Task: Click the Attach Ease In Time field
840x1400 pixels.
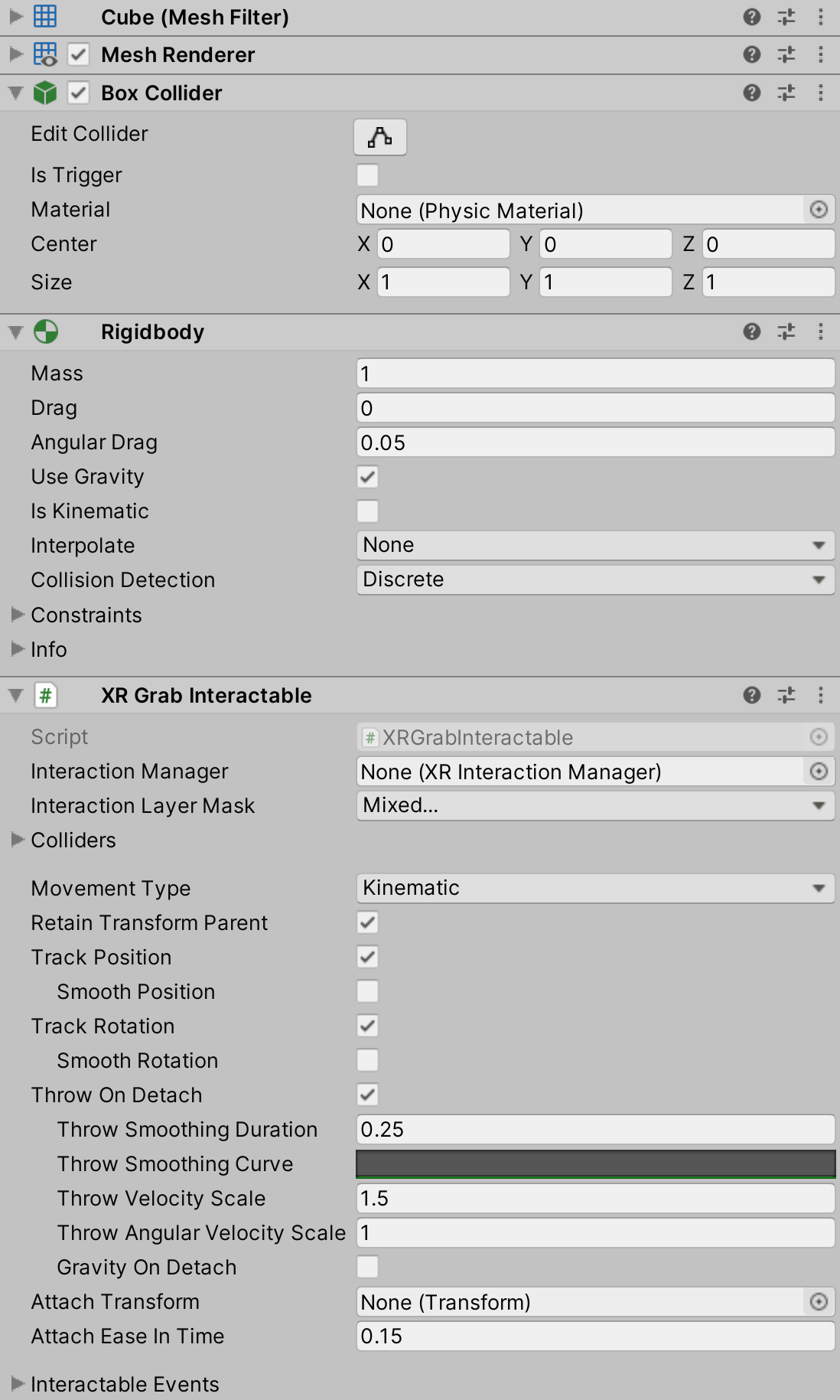Action: coord(595,1336)
